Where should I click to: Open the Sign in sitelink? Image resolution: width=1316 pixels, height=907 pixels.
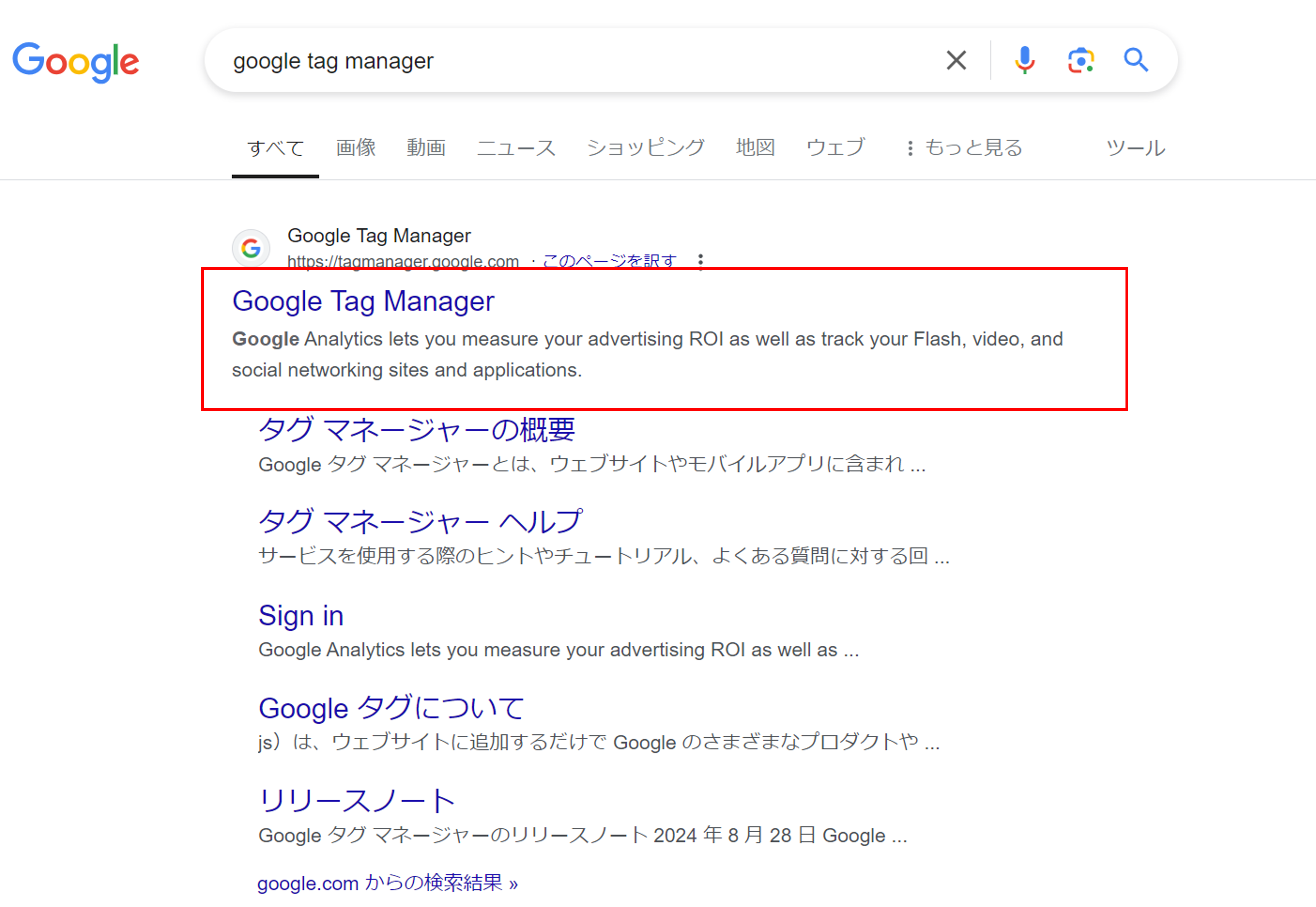coord(301,615)
